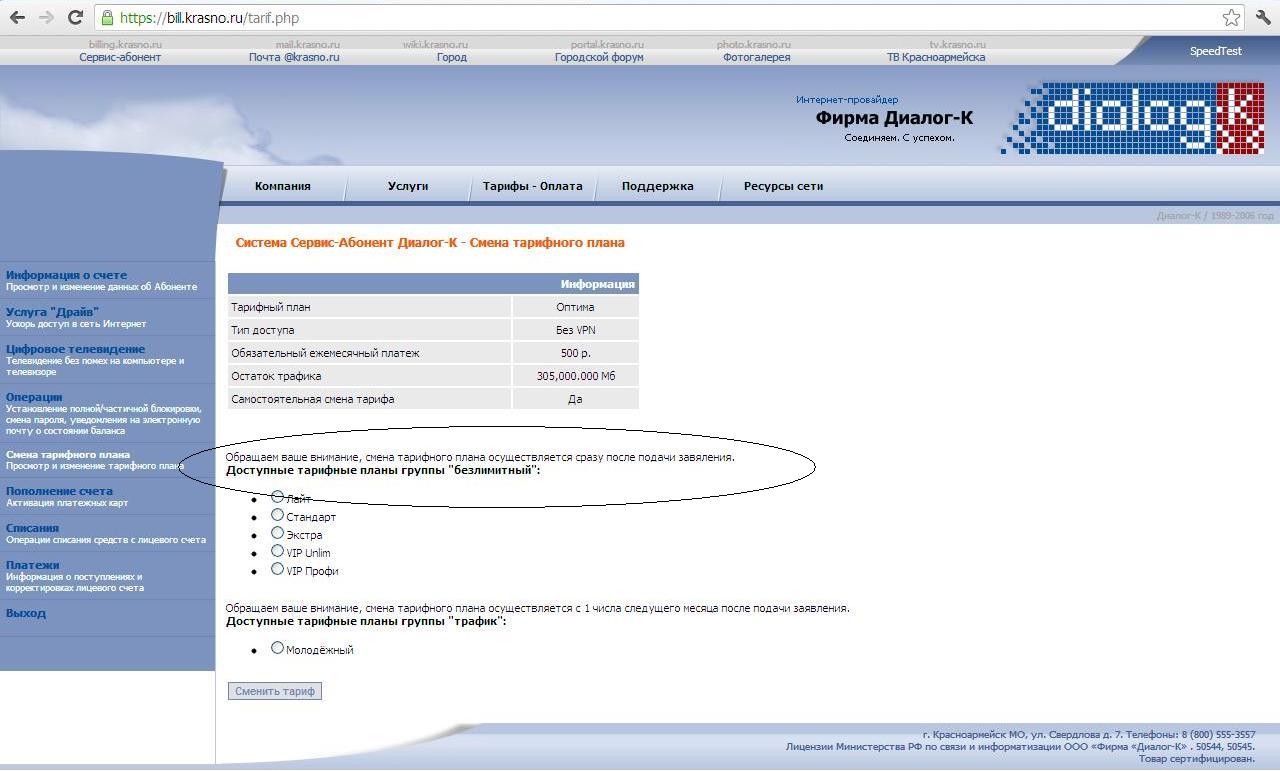
Task: Click the Тип доступа row label
Action: [x=262, y=330]
